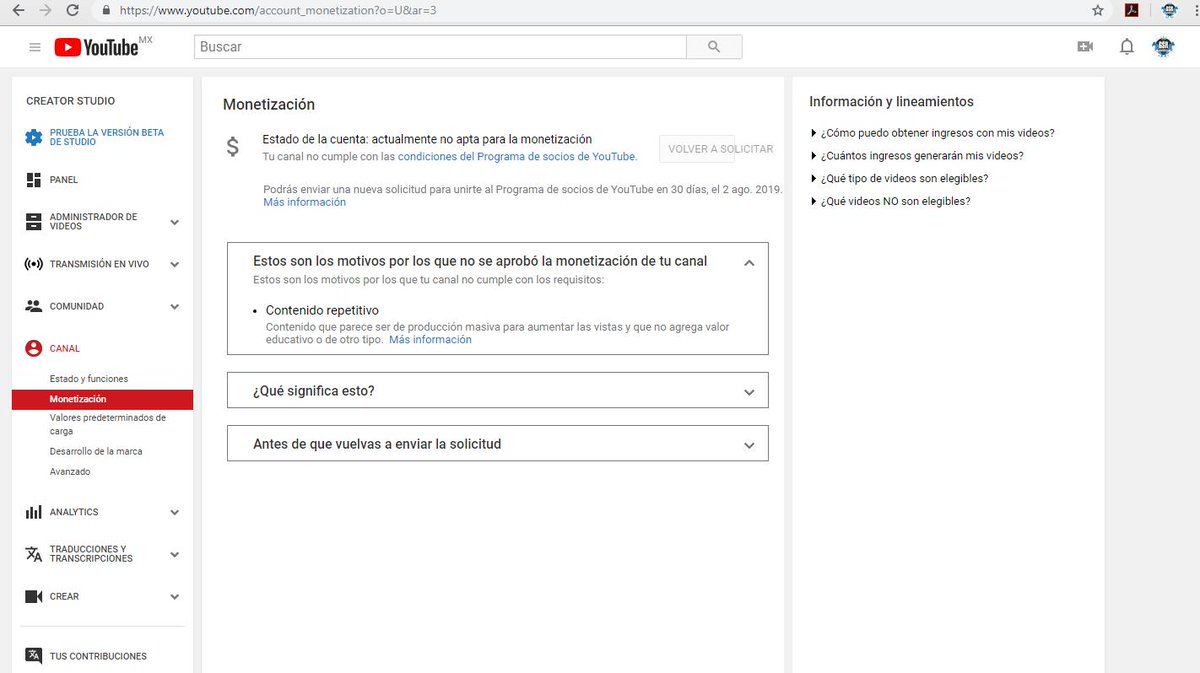Collapse the monetization reasons section chevron

coord(749,263)
